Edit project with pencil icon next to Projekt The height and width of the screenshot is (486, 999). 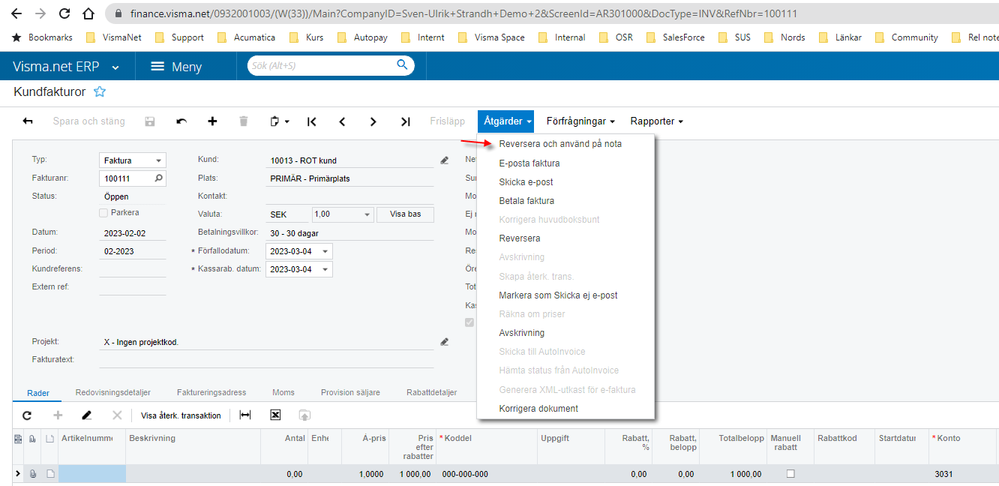click(445, 342)
